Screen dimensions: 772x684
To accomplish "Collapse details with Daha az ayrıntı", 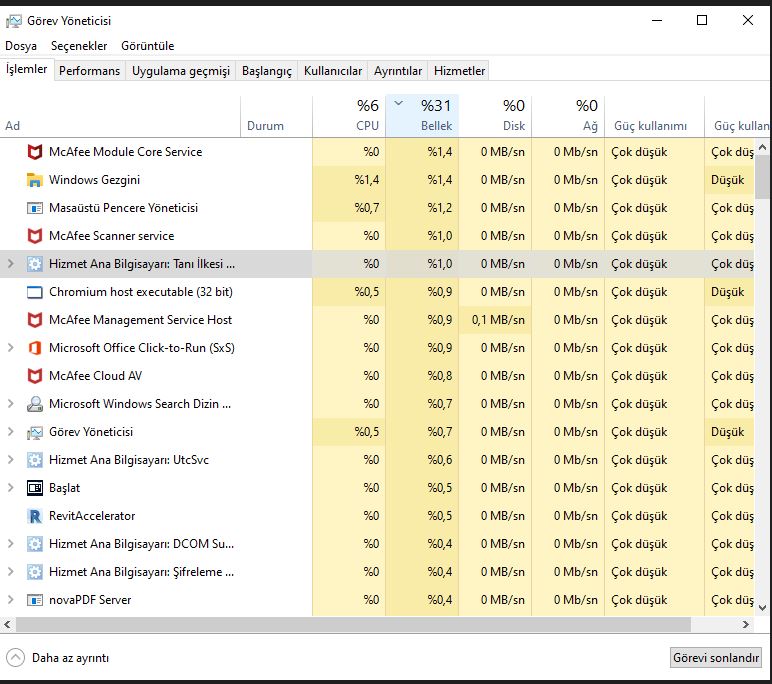I will pos(58,658).
